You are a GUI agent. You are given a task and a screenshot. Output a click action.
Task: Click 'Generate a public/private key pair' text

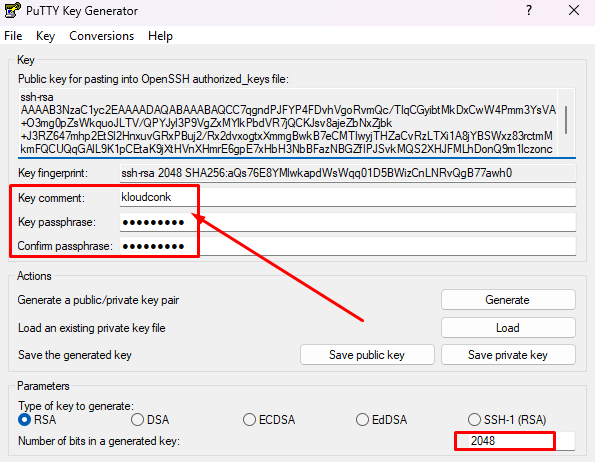click(98, 300)
